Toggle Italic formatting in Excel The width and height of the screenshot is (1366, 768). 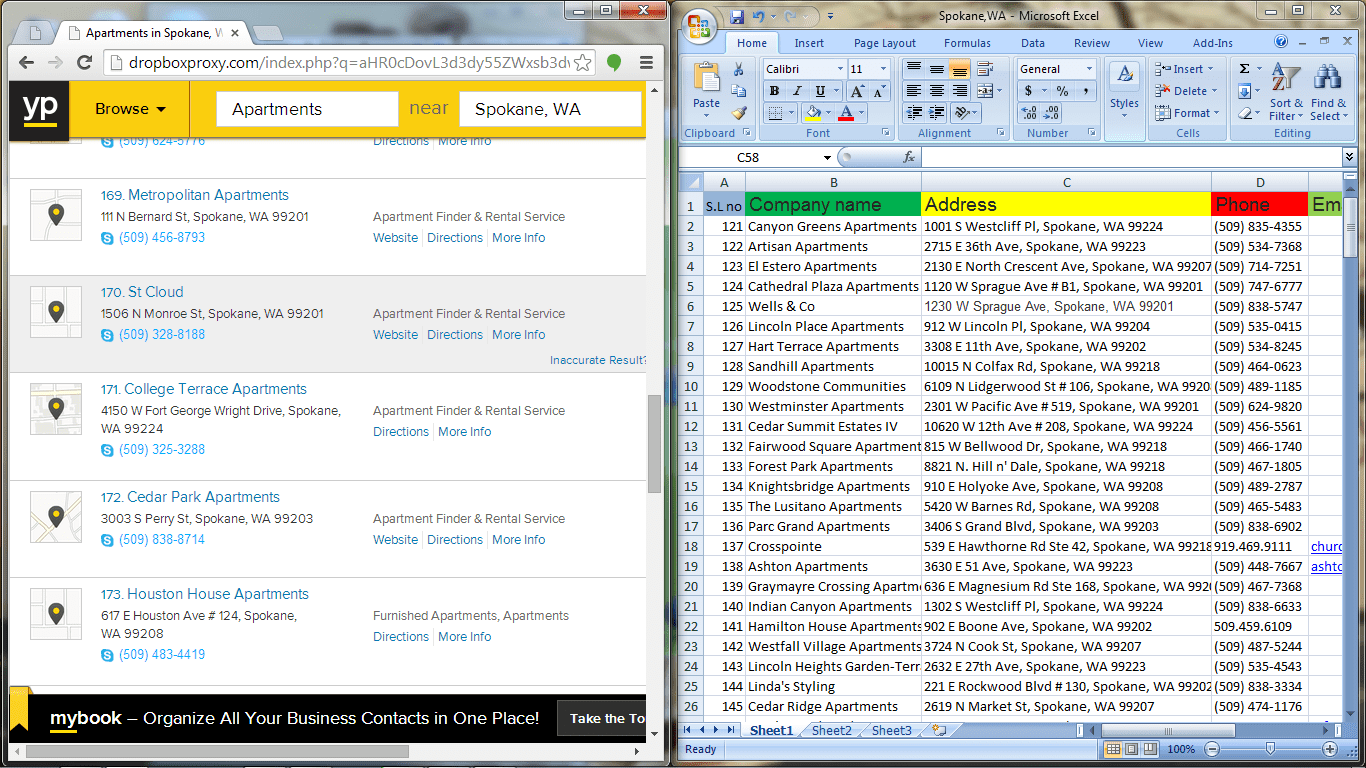pos(795,91)
